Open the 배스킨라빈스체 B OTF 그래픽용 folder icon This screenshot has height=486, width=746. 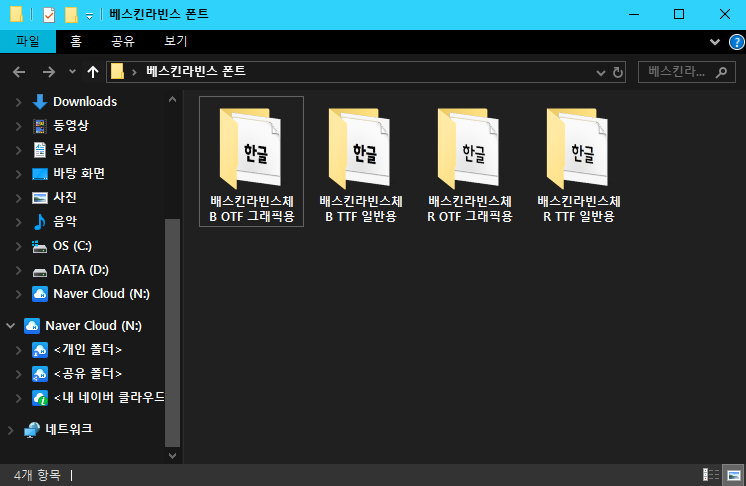coord(251,148)
